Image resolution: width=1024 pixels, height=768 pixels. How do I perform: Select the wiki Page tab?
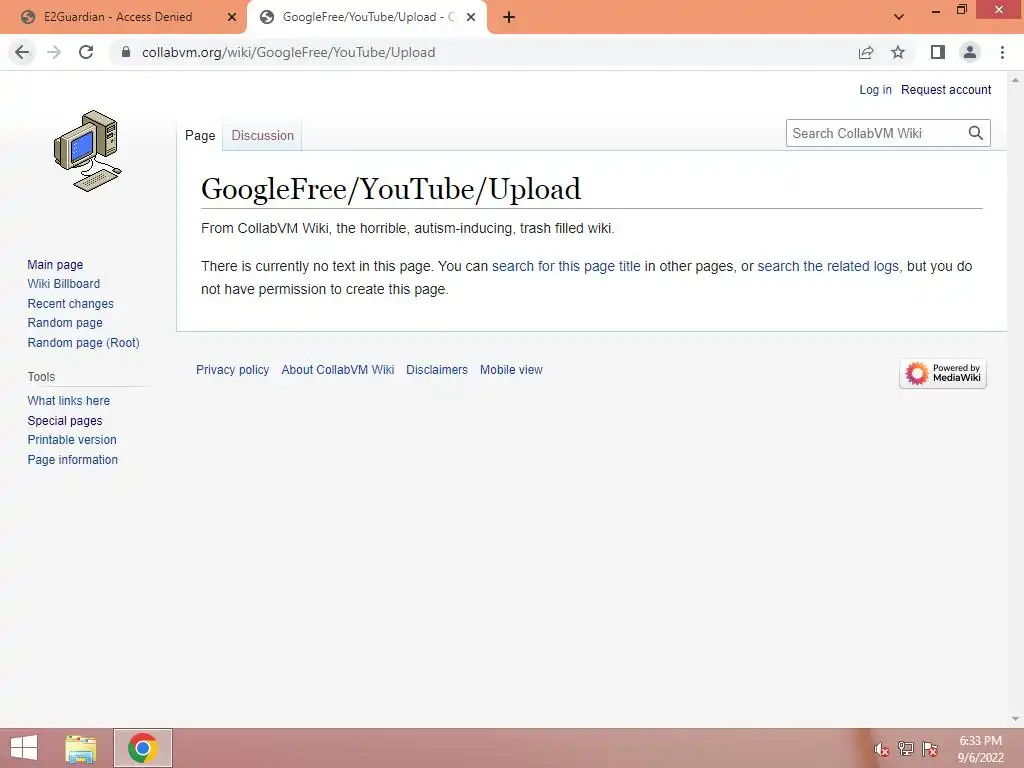click(200, 135)
